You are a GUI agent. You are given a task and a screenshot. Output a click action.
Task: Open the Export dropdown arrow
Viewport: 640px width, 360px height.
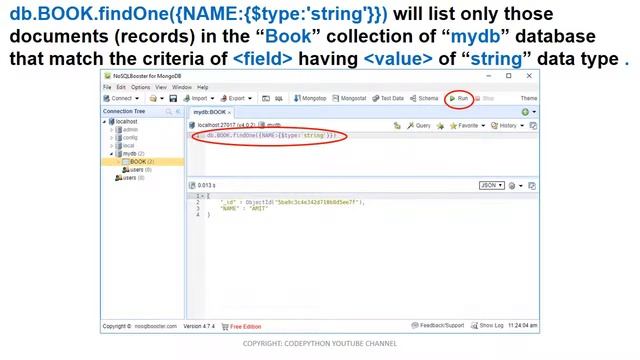[x=250, y=98]
